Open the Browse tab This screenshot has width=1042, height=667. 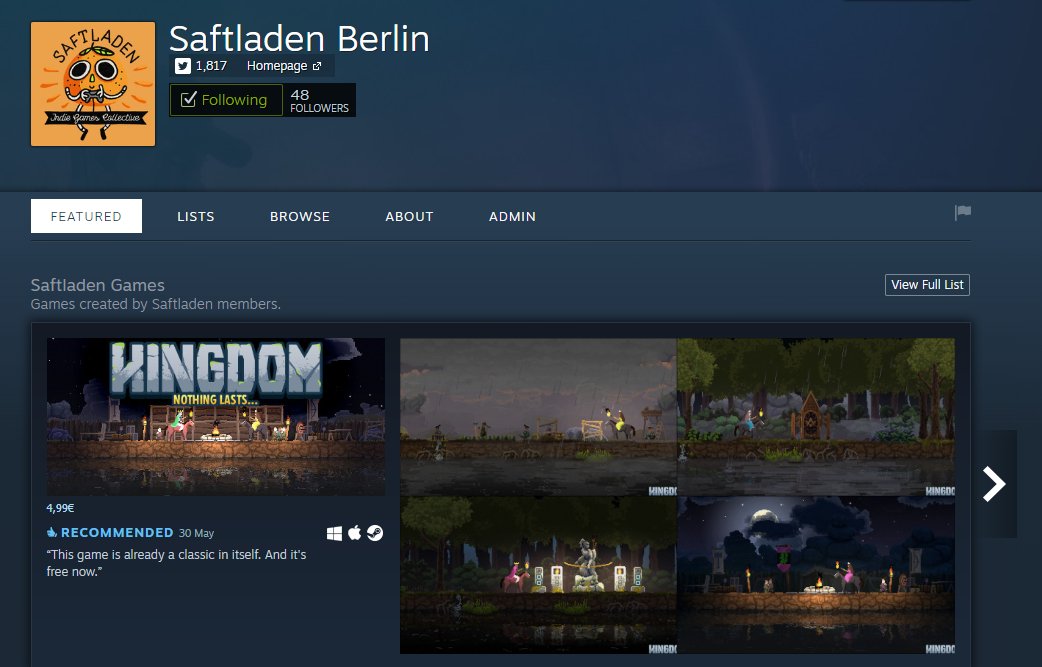tap(300, 217)
